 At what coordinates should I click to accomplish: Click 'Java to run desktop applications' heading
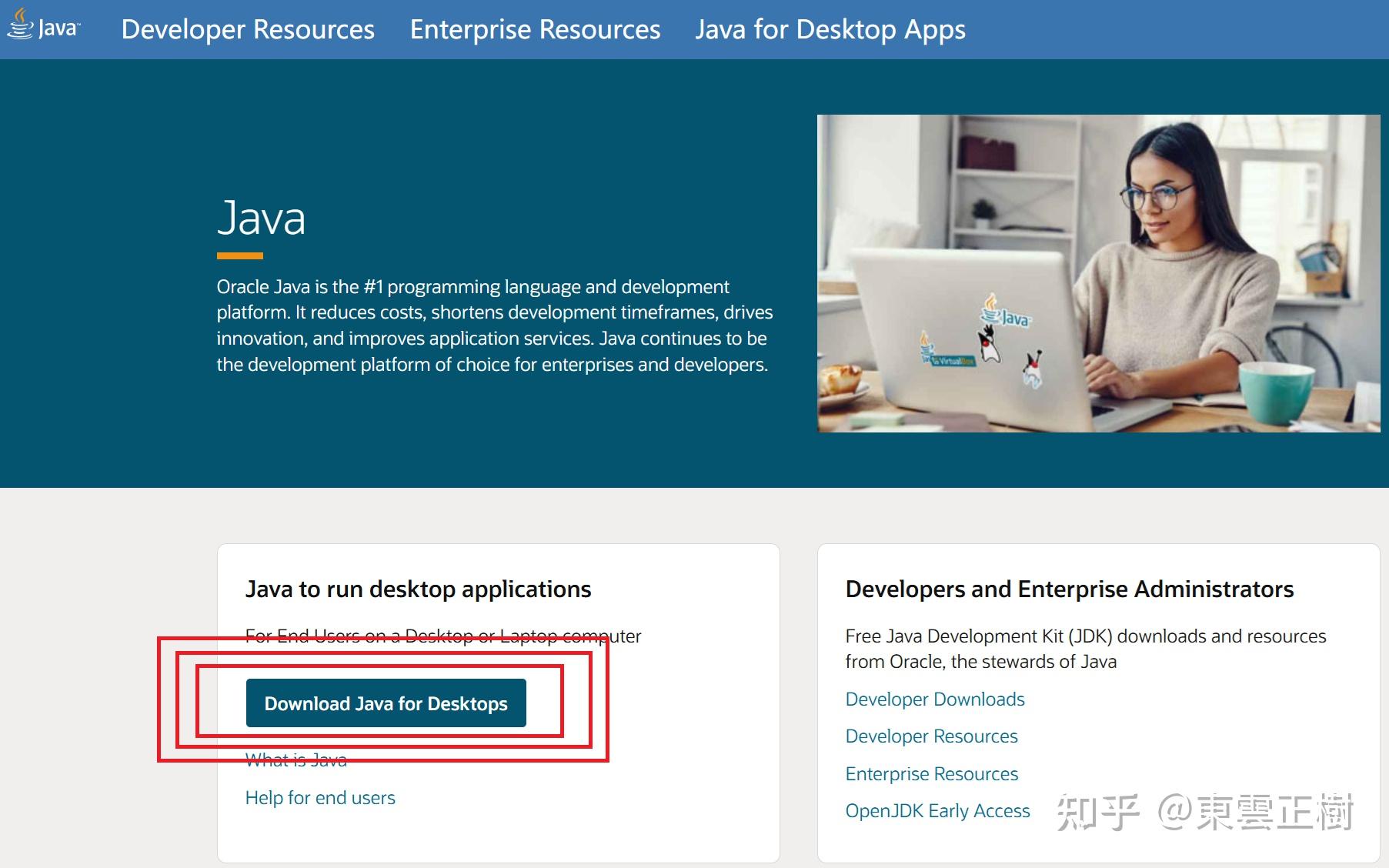click(x=419, y=589)
